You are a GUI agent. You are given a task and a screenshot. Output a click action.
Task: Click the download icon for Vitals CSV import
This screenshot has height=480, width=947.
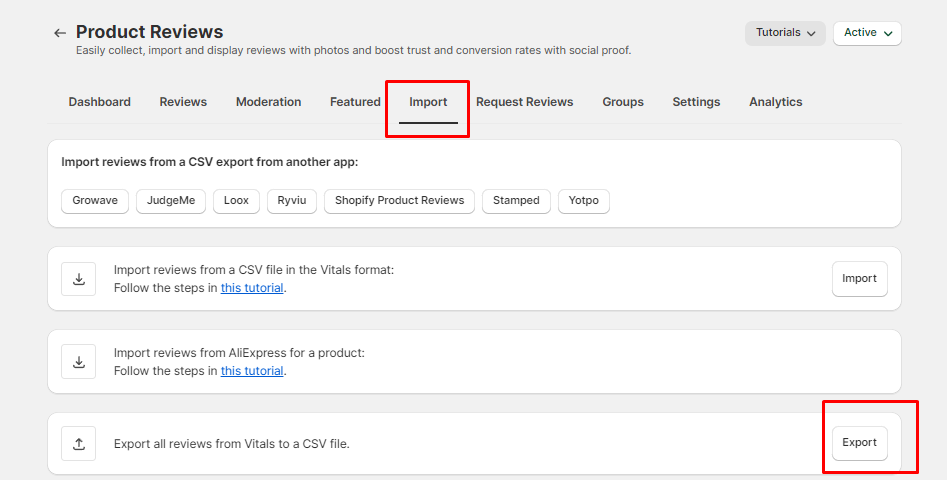tap(79, 279)
